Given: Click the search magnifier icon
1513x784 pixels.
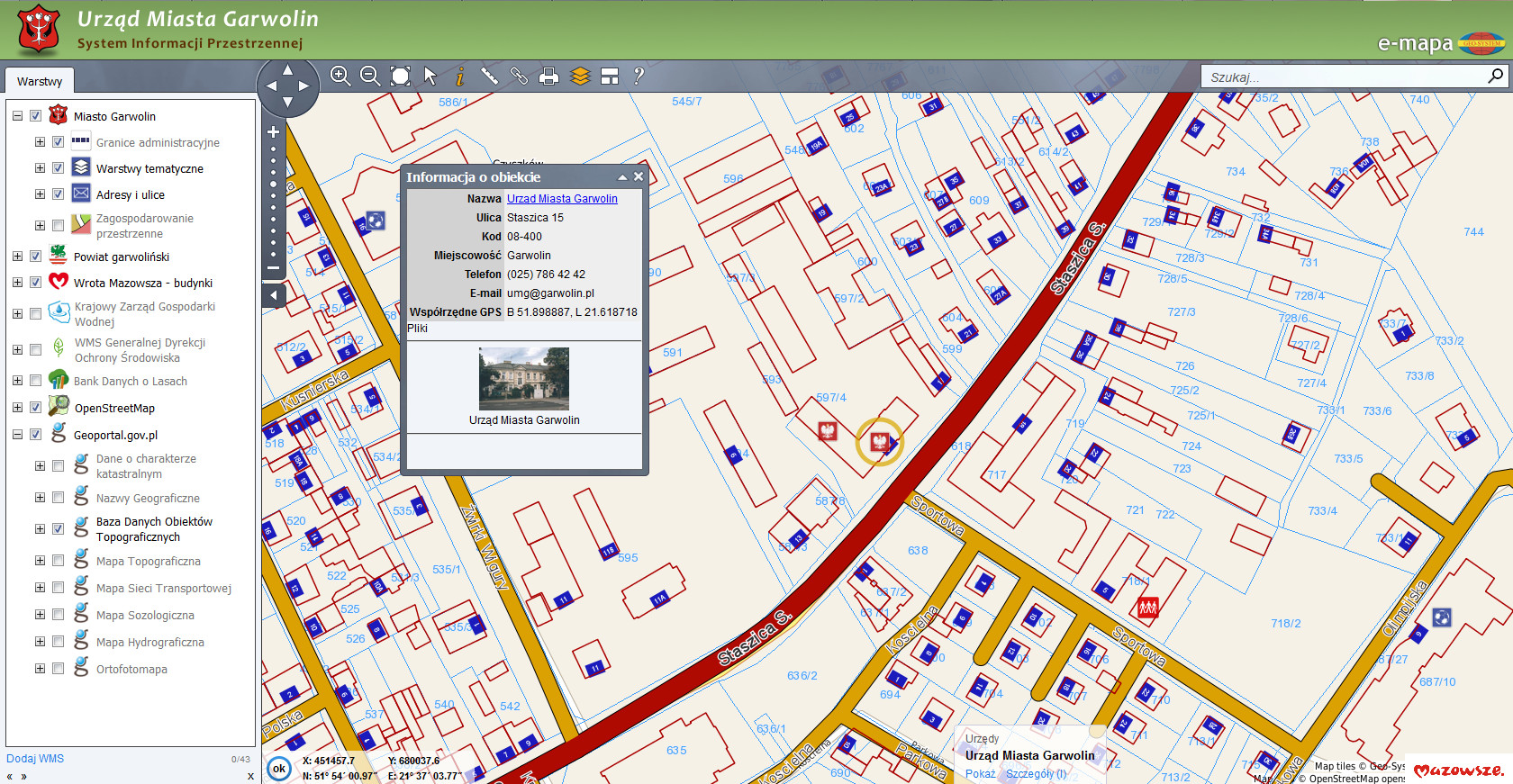Looking at the screenshot, I should 1495,76.
